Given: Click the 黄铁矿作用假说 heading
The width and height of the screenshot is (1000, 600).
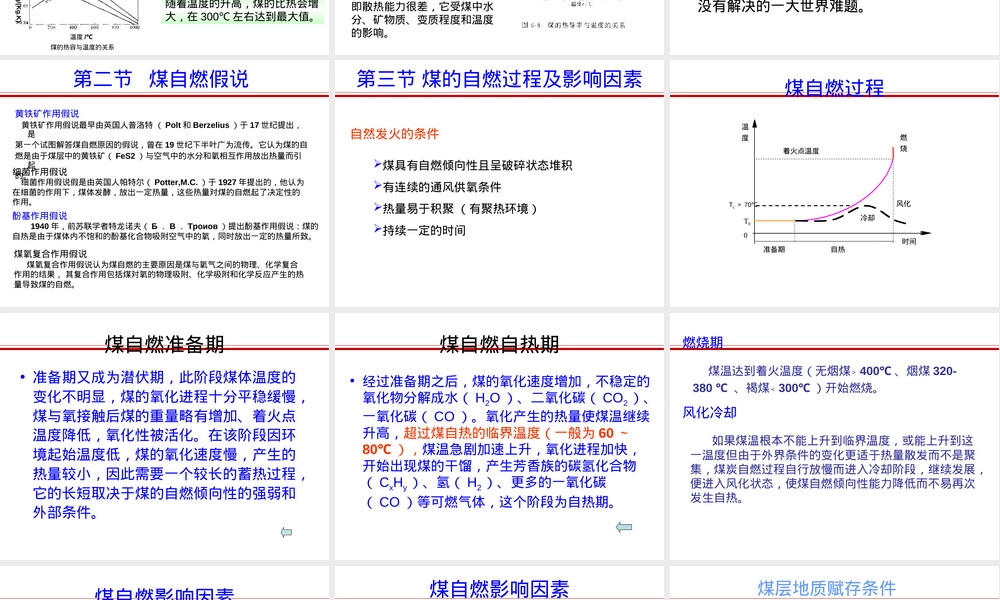Looking at the screenshot, I should point(47,113).
